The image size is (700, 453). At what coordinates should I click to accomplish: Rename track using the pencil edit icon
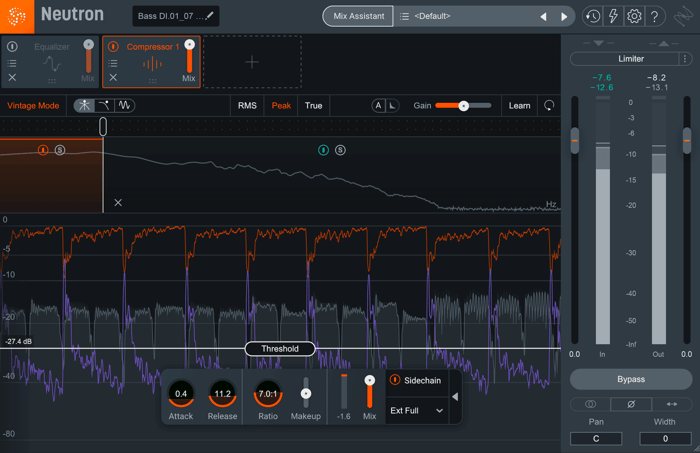210,16
